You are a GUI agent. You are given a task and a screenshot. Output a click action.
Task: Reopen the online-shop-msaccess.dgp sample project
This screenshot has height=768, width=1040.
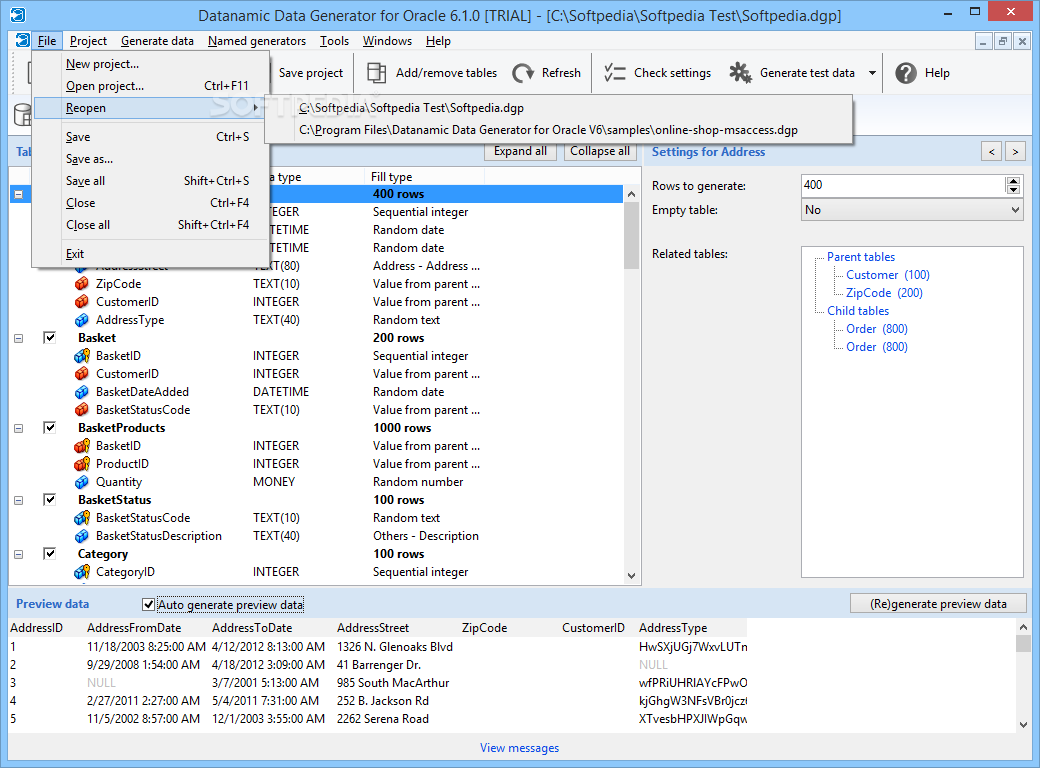pos(558,130)
